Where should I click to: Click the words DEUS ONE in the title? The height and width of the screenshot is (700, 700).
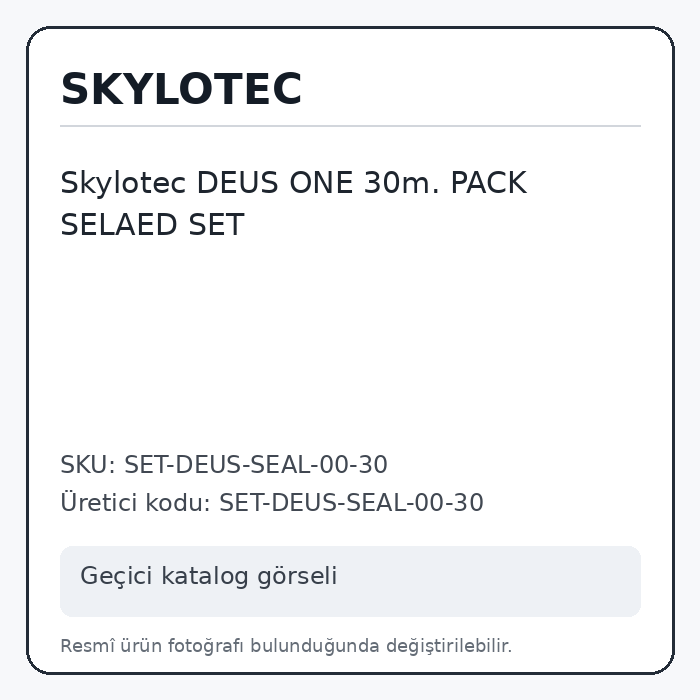(275, 183)
